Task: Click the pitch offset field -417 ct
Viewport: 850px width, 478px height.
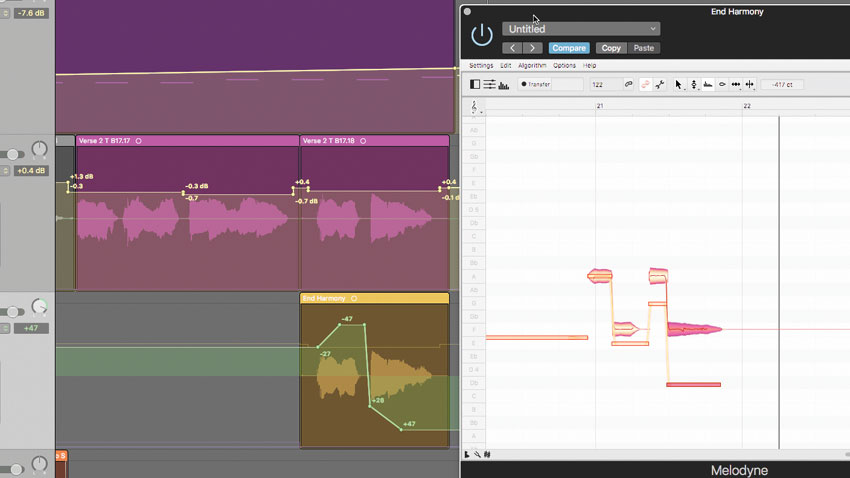Action: 782,85
